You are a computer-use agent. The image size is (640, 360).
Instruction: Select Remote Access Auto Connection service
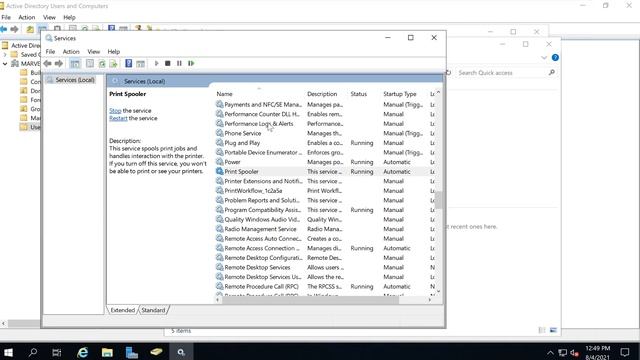325,238
